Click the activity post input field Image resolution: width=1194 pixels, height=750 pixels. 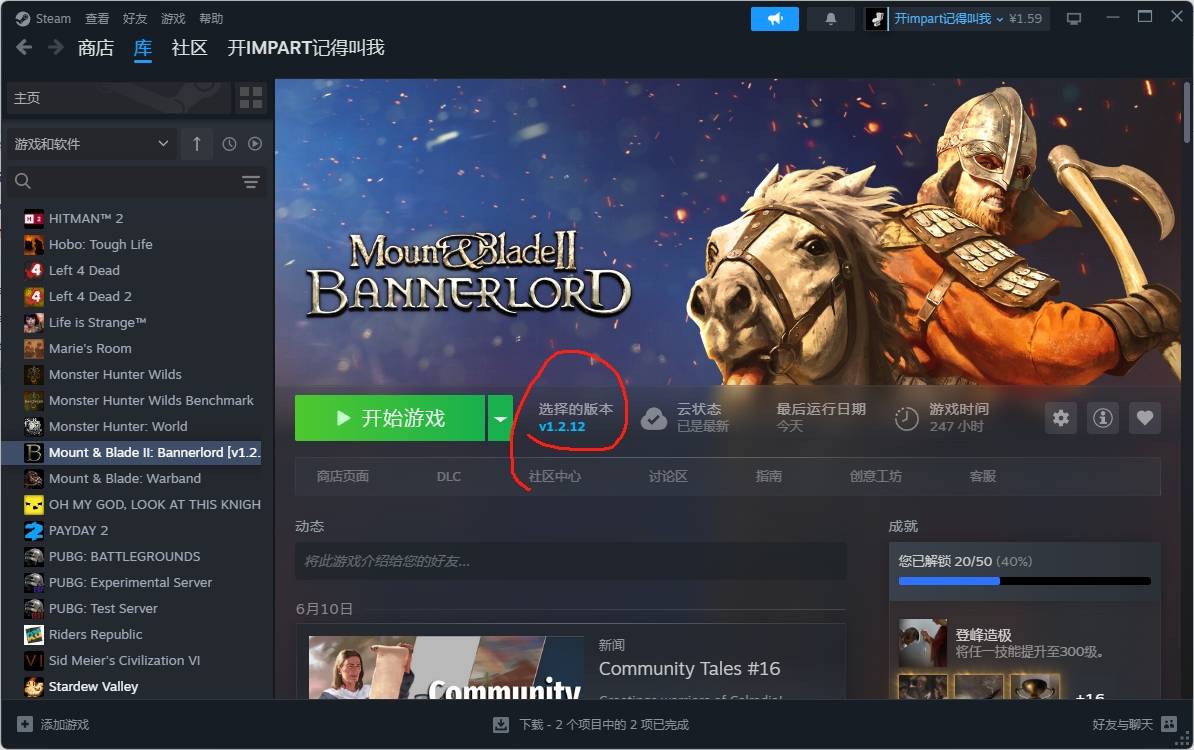click(x=570, y=561)
